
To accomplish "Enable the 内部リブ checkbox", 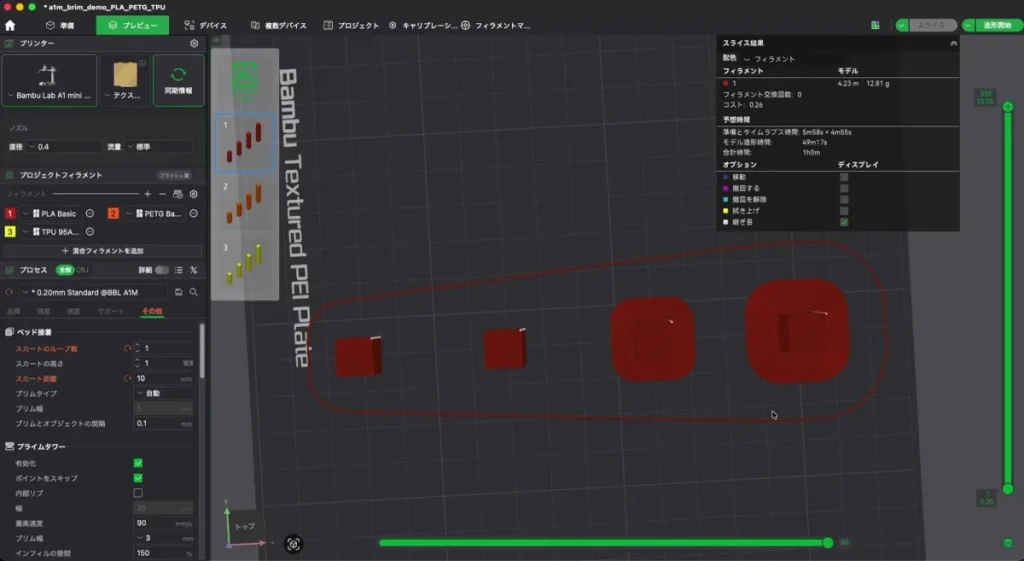I will 138,493.
